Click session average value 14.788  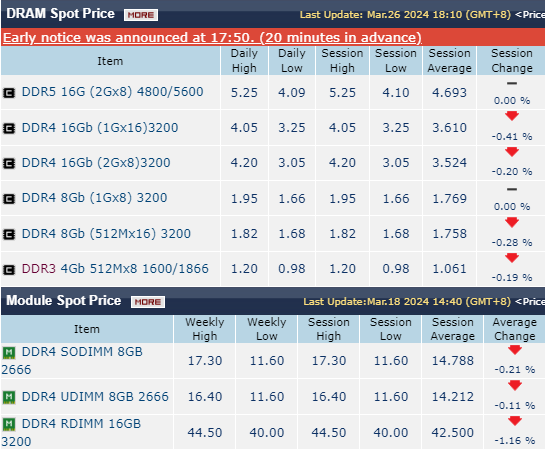[453, 361]
